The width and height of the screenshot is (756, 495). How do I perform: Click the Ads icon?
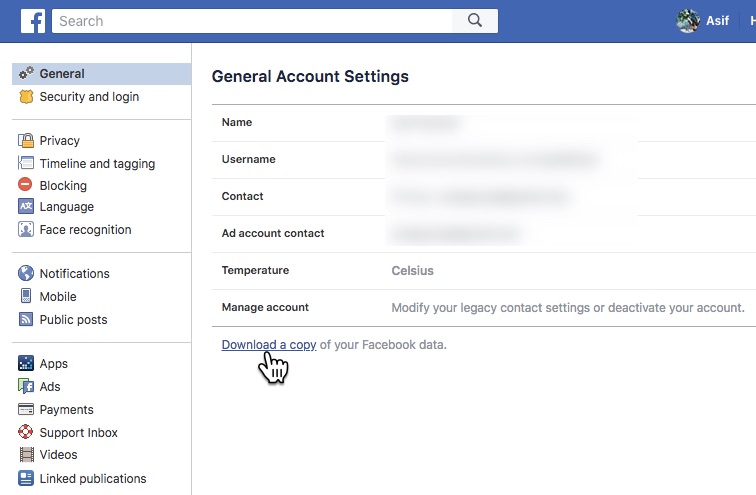(x=26, y=386)
